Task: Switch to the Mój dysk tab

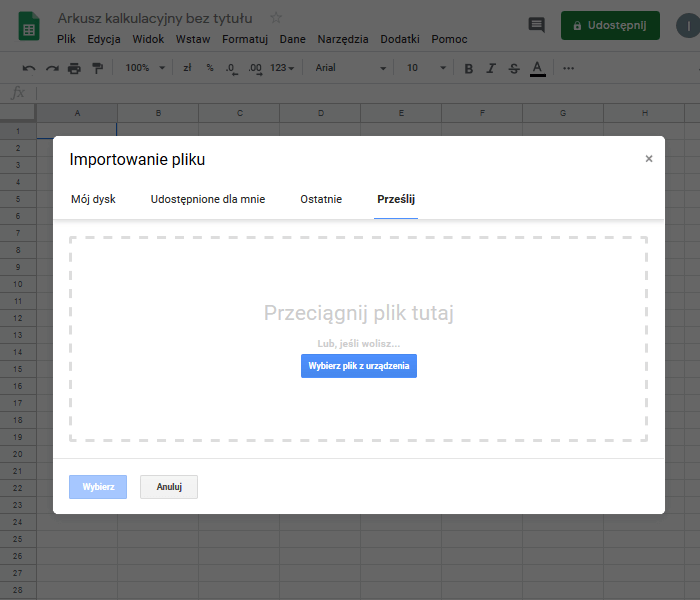Action: pyautogui.click(x=93, y=199)
